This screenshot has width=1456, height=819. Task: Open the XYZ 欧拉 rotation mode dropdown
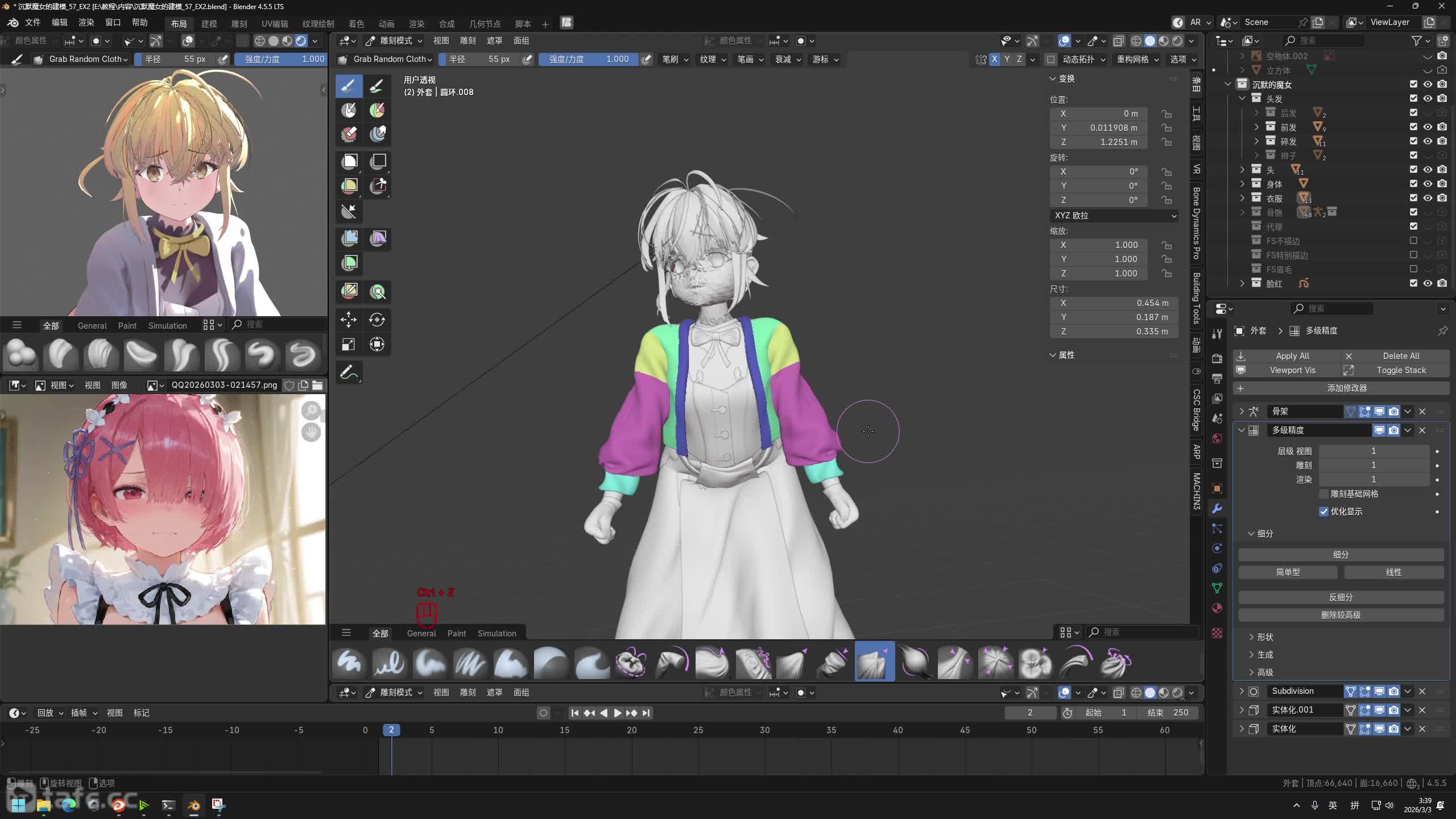1114,216
